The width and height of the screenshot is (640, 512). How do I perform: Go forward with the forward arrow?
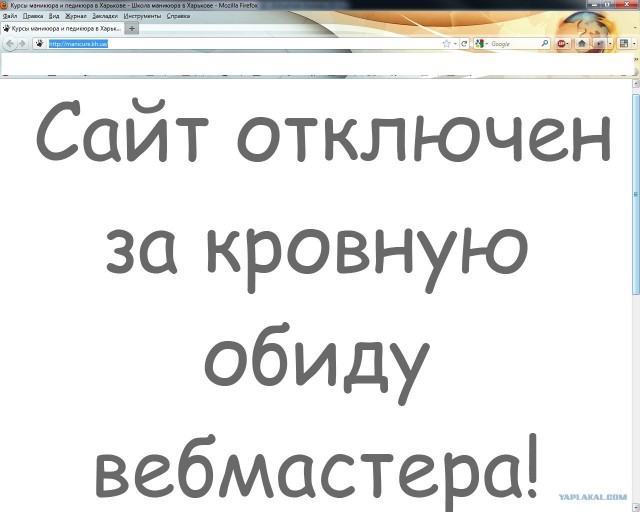coord(22,43)
